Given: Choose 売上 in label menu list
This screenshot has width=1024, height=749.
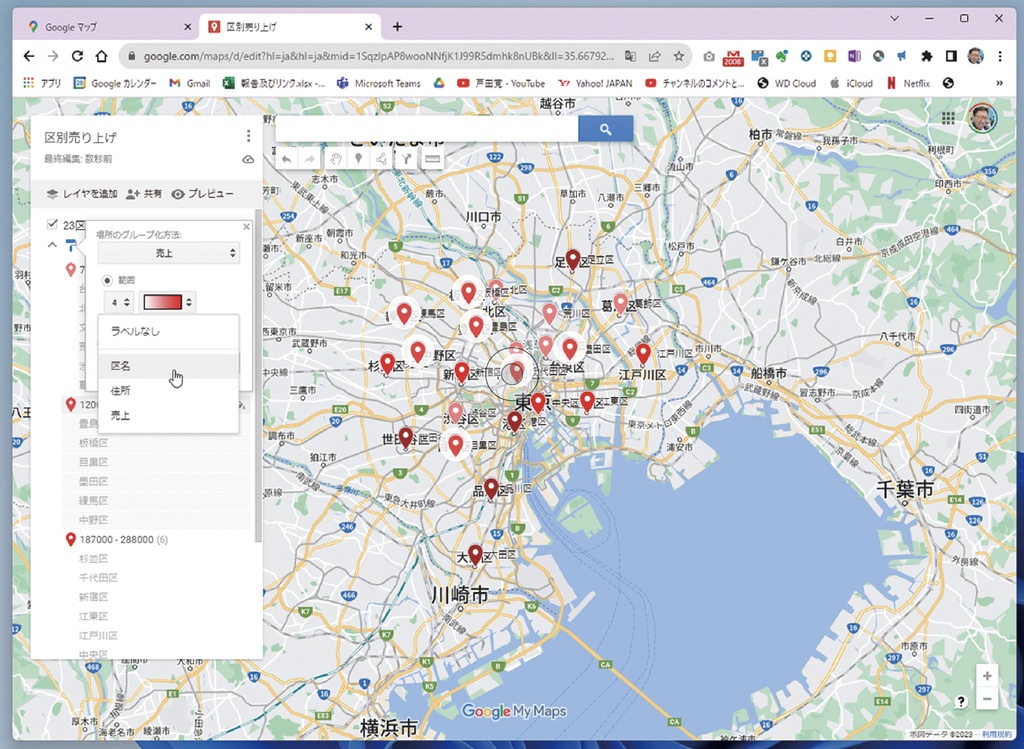Looking at the screenshot, I should [168, 415].
